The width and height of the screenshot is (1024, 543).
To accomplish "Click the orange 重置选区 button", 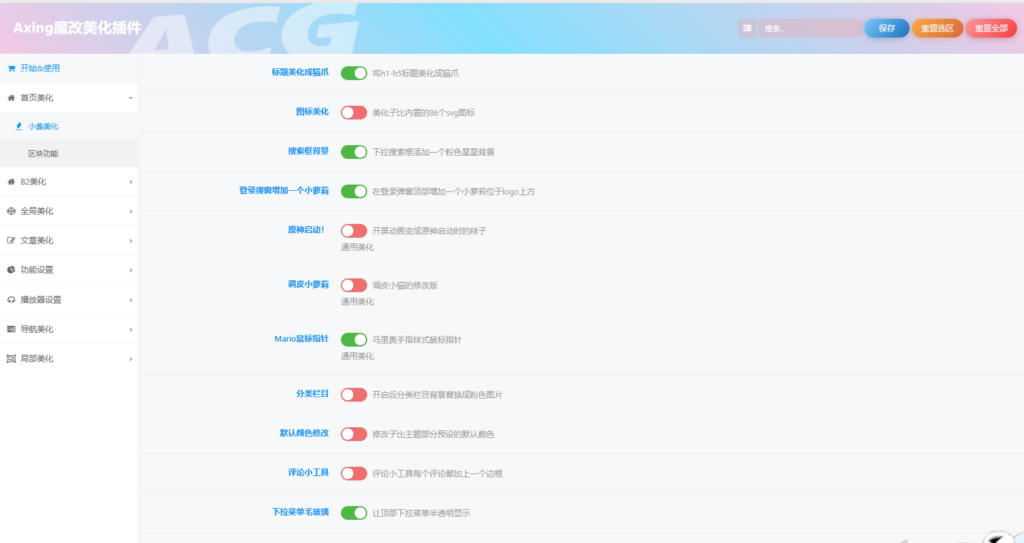I will [x=937, y=29].
